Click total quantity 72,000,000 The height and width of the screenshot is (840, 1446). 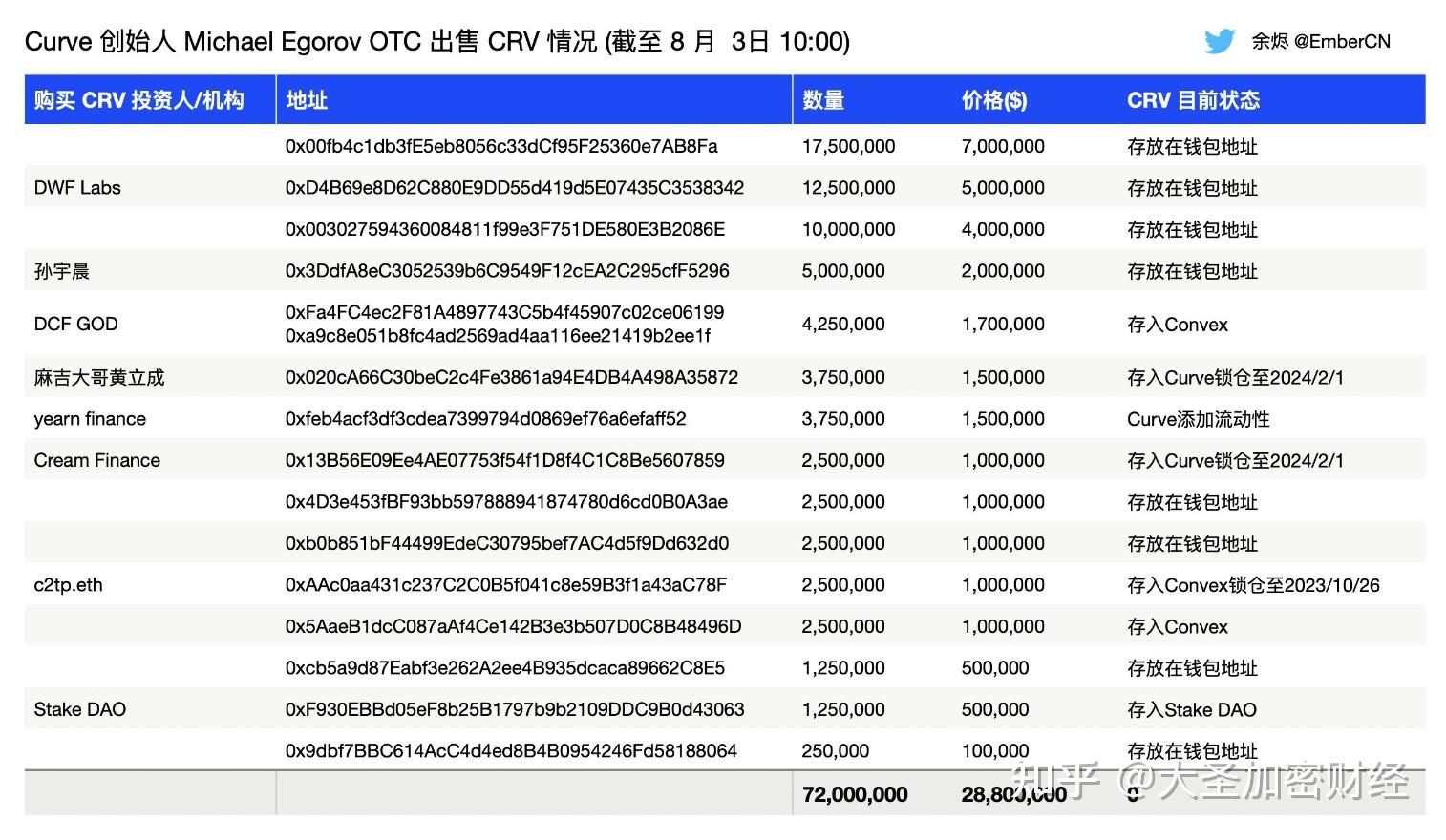(855, 794)
